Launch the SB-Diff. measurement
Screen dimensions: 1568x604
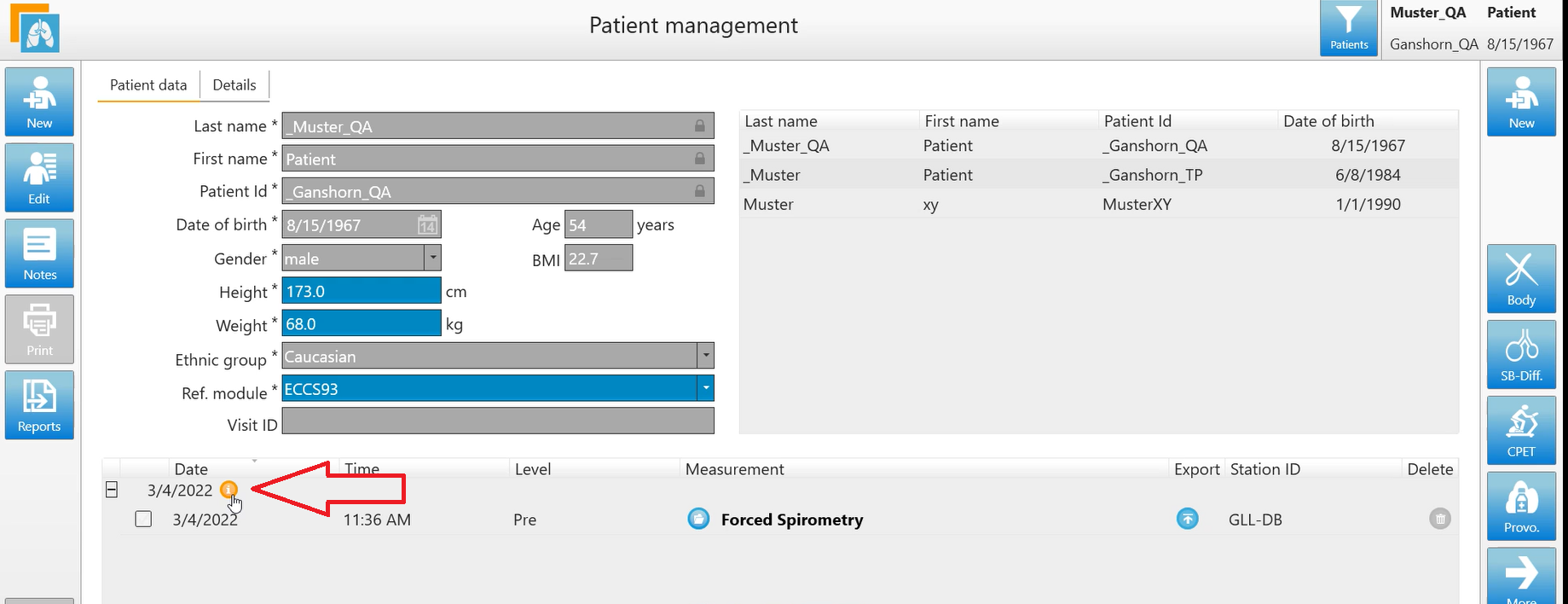pyautogui.click(x=1521, y=355)
